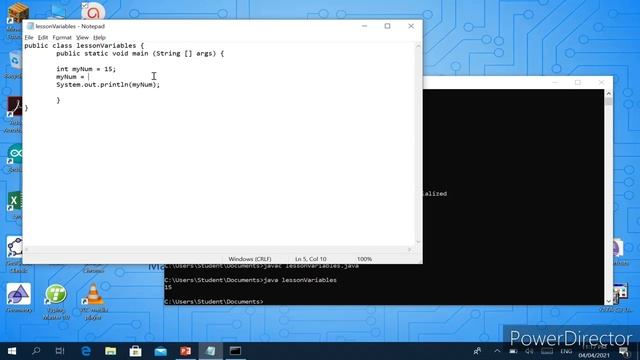The image size is (640, 360).
Task: Open the Format menu in Notepad
Action: click(x=62, y=38)
